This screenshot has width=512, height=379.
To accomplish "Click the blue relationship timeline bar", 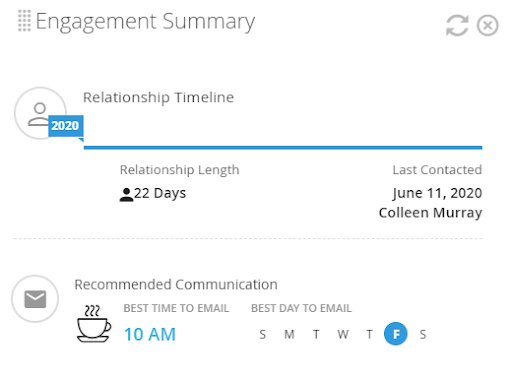I will click(x=283, y=147).
